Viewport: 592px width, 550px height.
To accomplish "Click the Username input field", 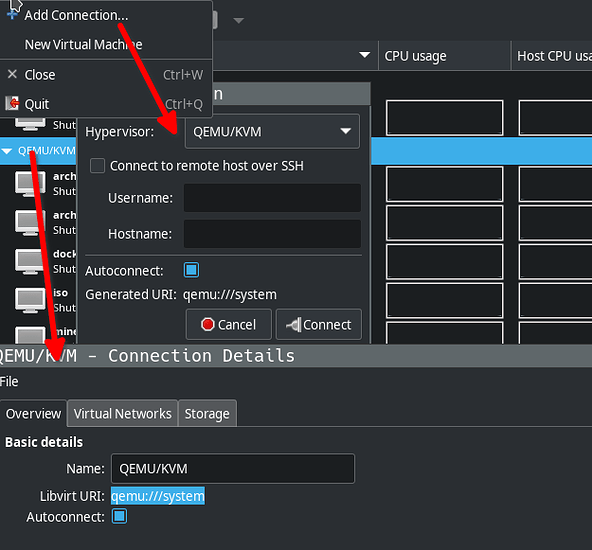I will click(x=272, y=198).
